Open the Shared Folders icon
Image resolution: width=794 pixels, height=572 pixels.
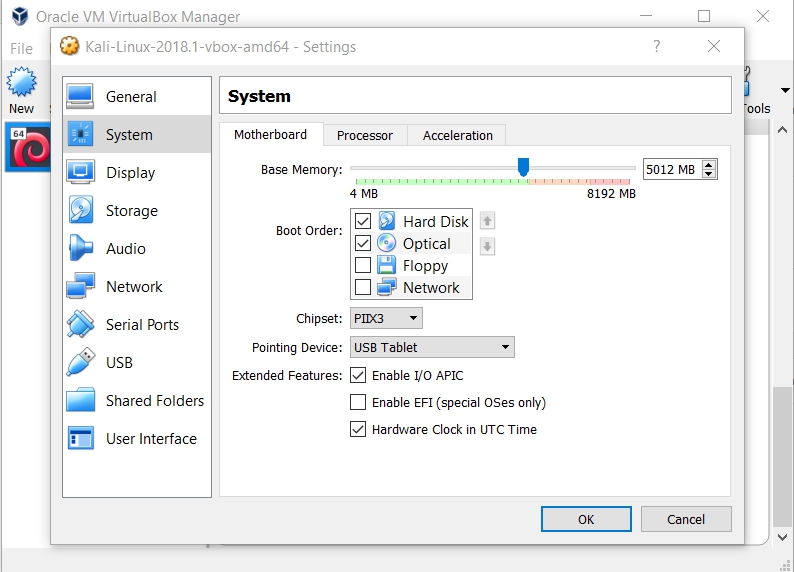point(81,401)
